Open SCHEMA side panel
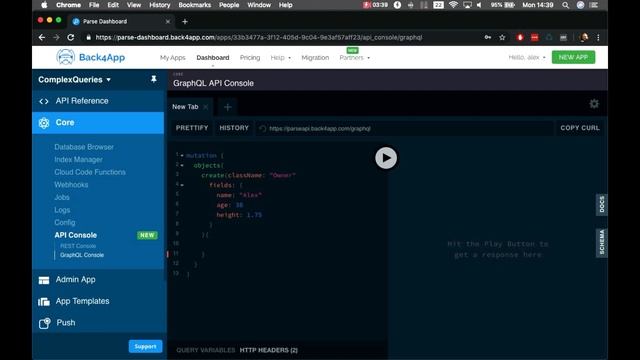 pos(602,242)
